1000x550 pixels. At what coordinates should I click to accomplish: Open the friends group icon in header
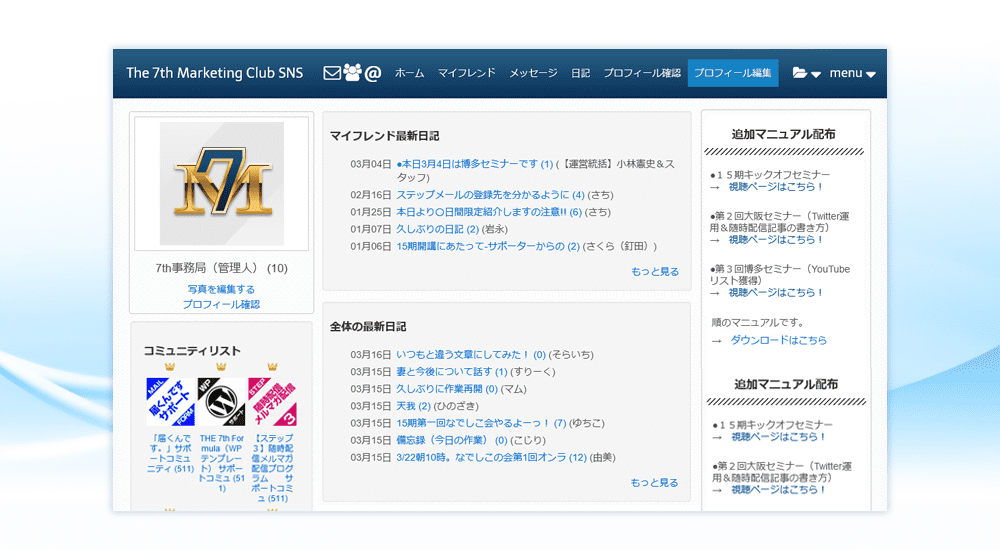click(x=352, y=73)
